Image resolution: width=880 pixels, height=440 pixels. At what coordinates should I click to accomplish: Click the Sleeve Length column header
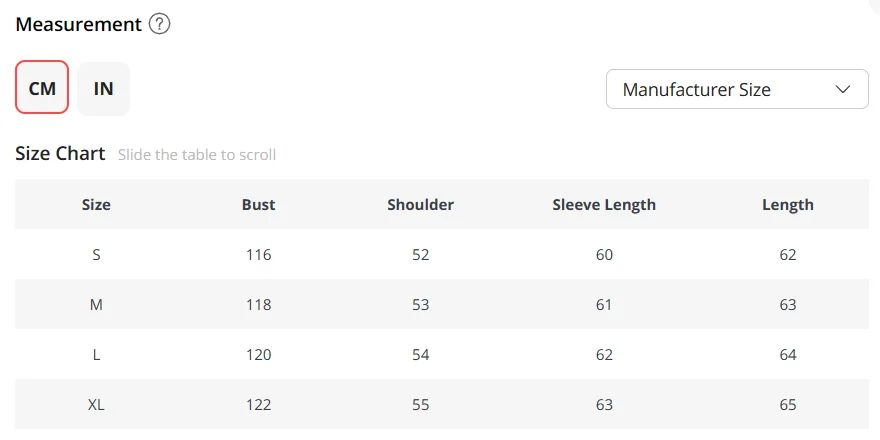[604, 205]
